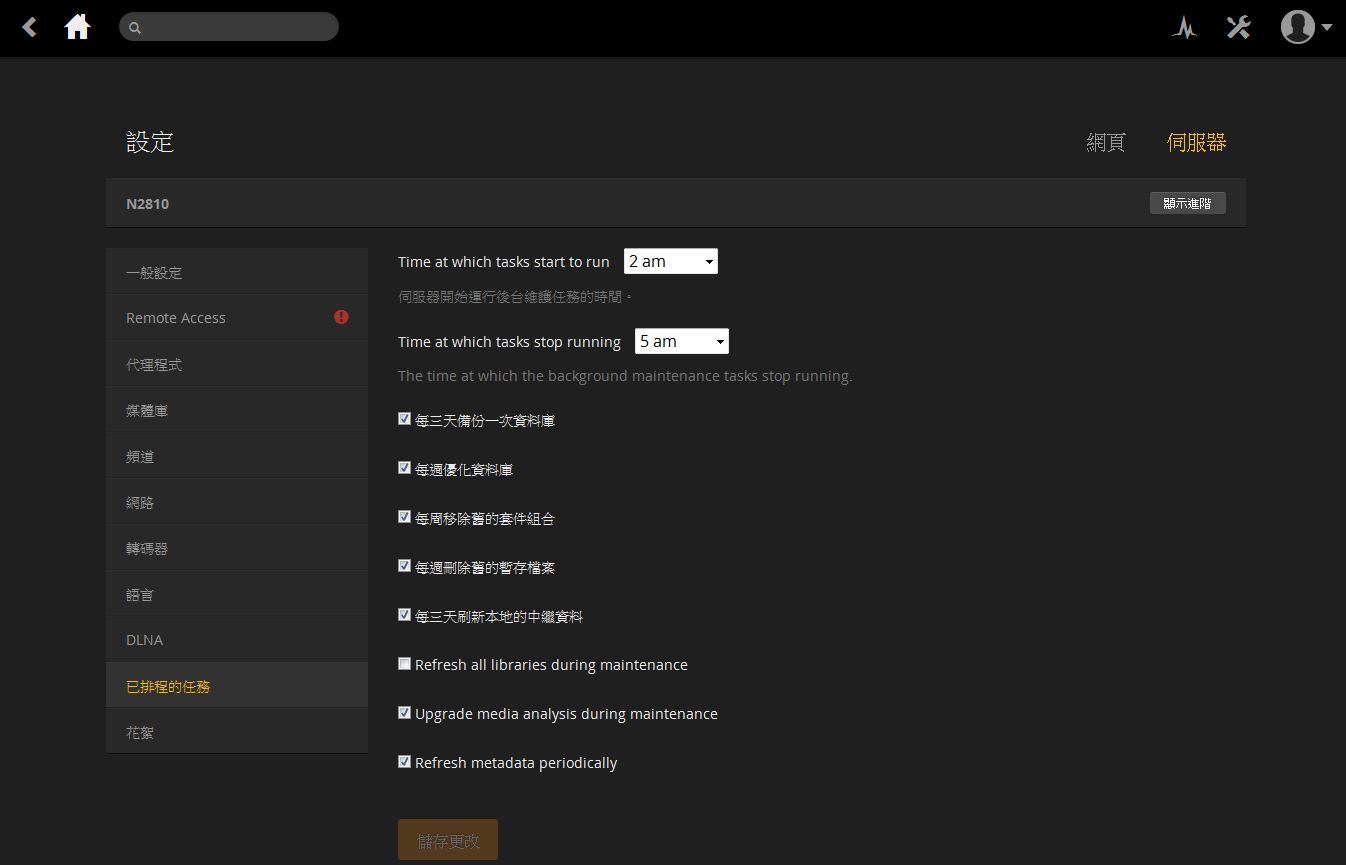Viewport: 1346px width, 865px height.
Task: Toggle 每周移除舊的套件組合 checkbox
Action: click(x=404, y=517)
